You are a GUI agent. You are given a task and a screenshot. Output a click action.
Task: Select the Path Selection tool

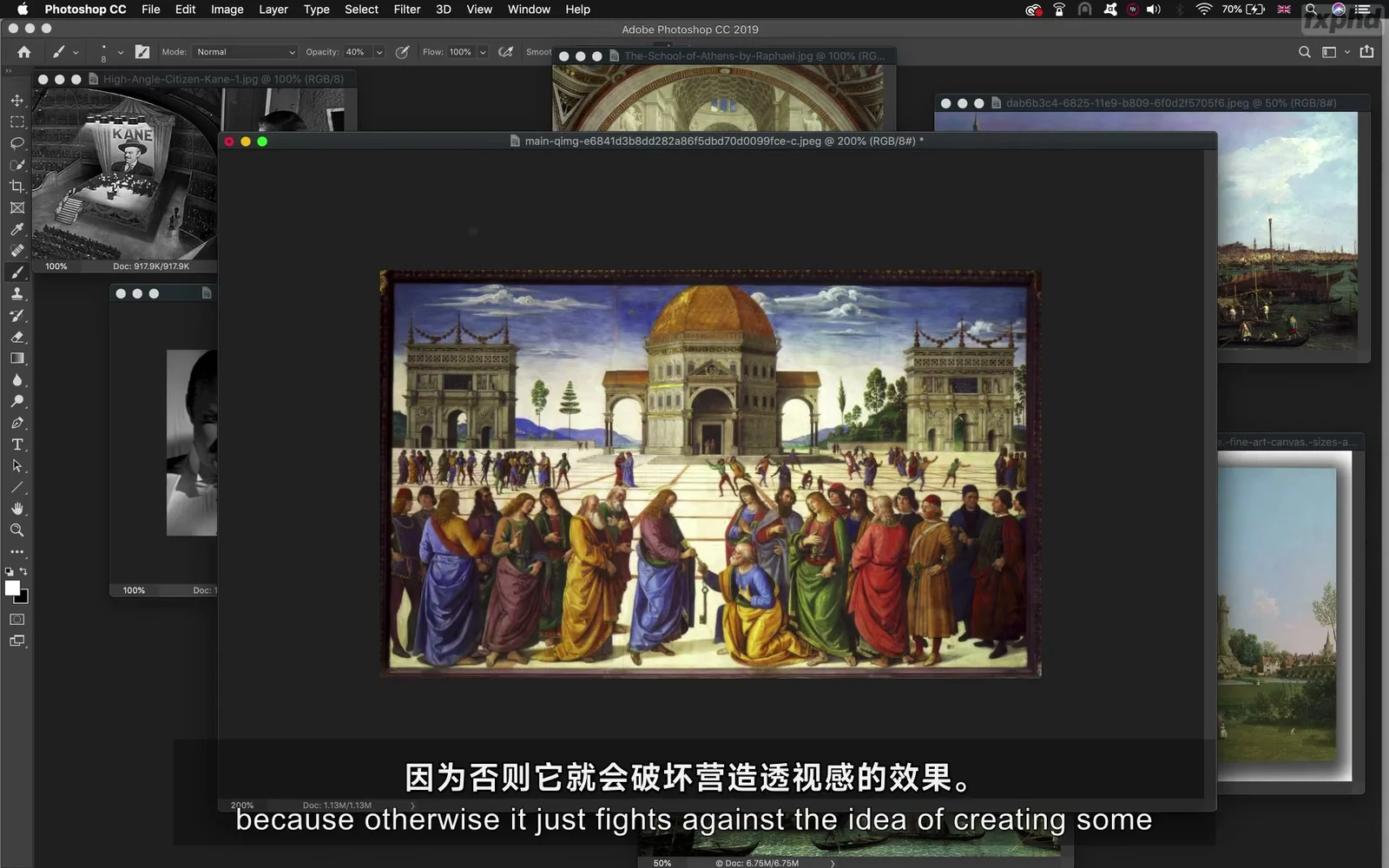coord(16,466)
